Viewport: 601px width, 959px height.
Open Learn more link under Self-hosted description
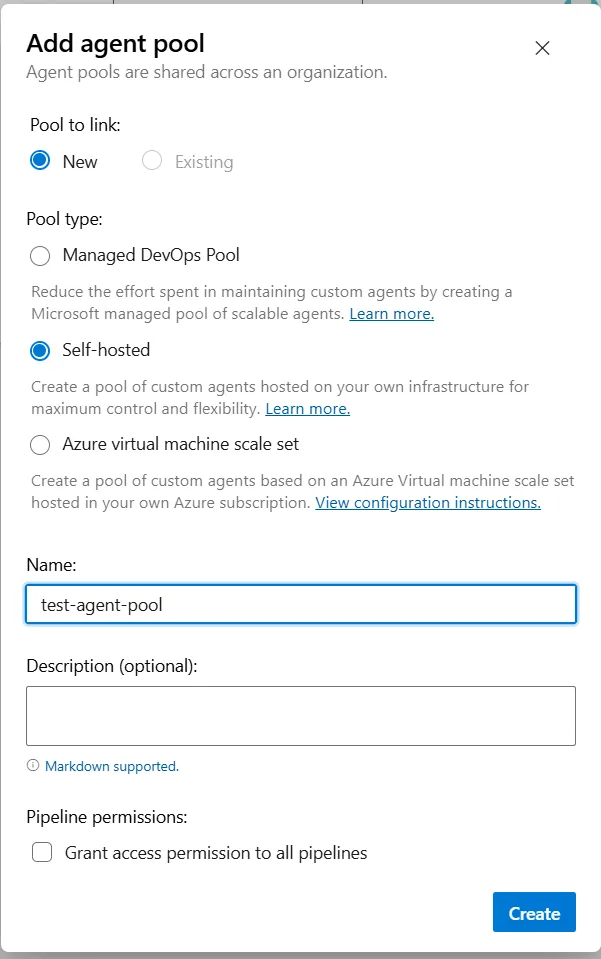click(307, 409)
